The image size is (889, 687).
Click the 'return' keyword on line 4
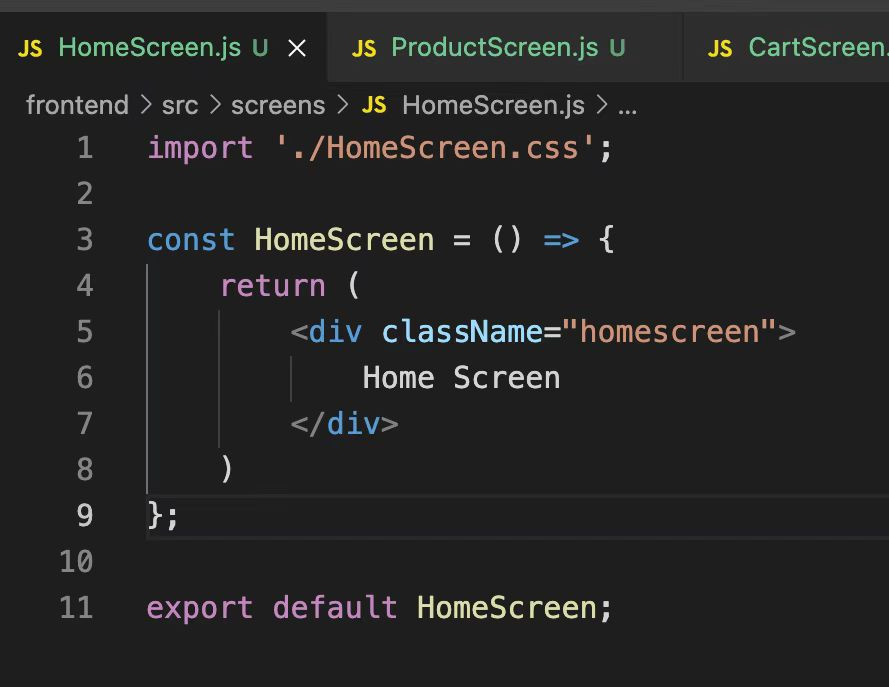click(x=273, y=286)
